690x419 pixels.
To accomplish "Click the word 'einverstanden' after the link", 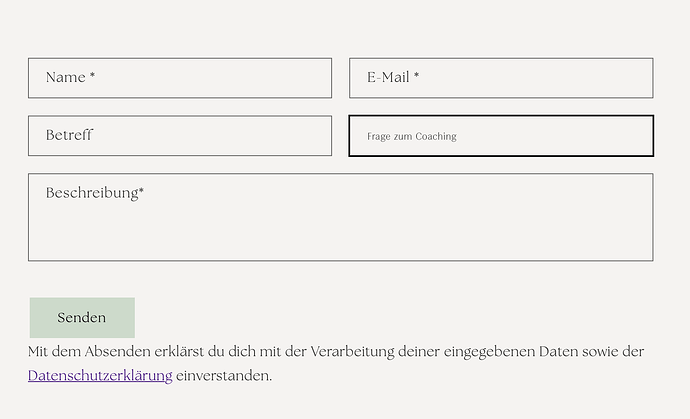I will click(x=223, y=376).
